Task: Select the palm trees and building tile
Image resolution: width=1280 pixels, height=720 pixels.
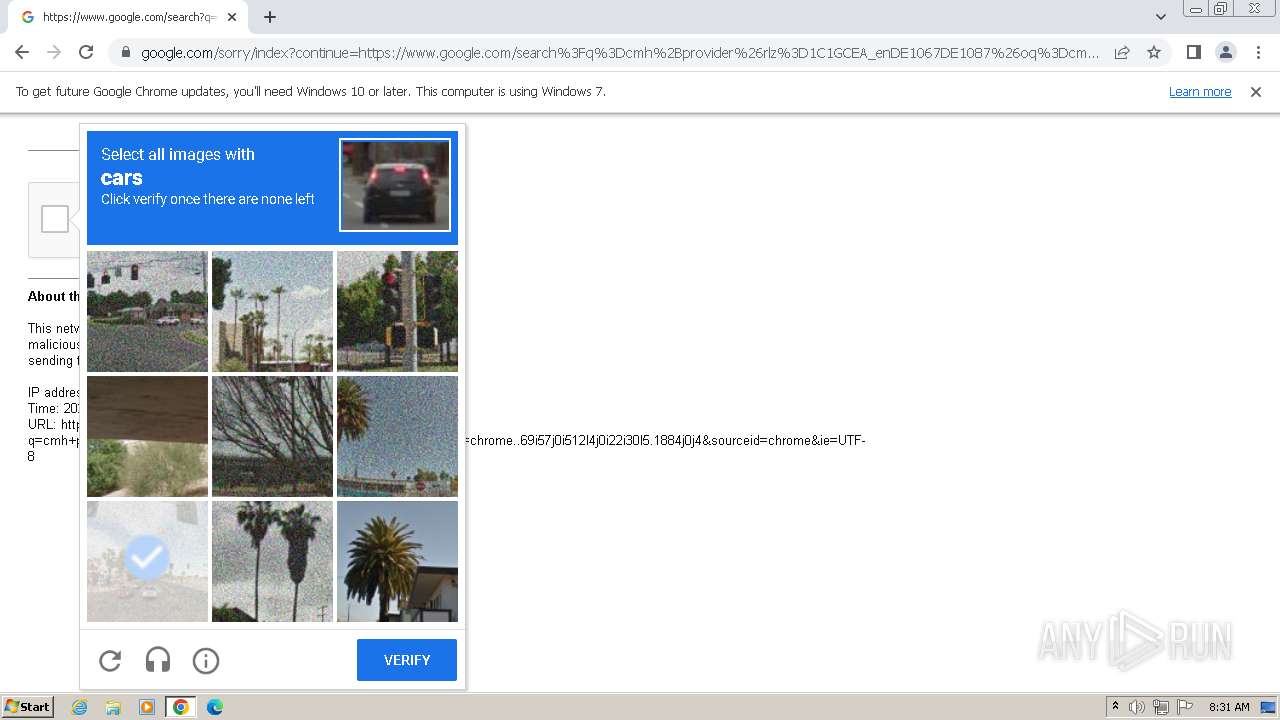Action: pos(272,311)
